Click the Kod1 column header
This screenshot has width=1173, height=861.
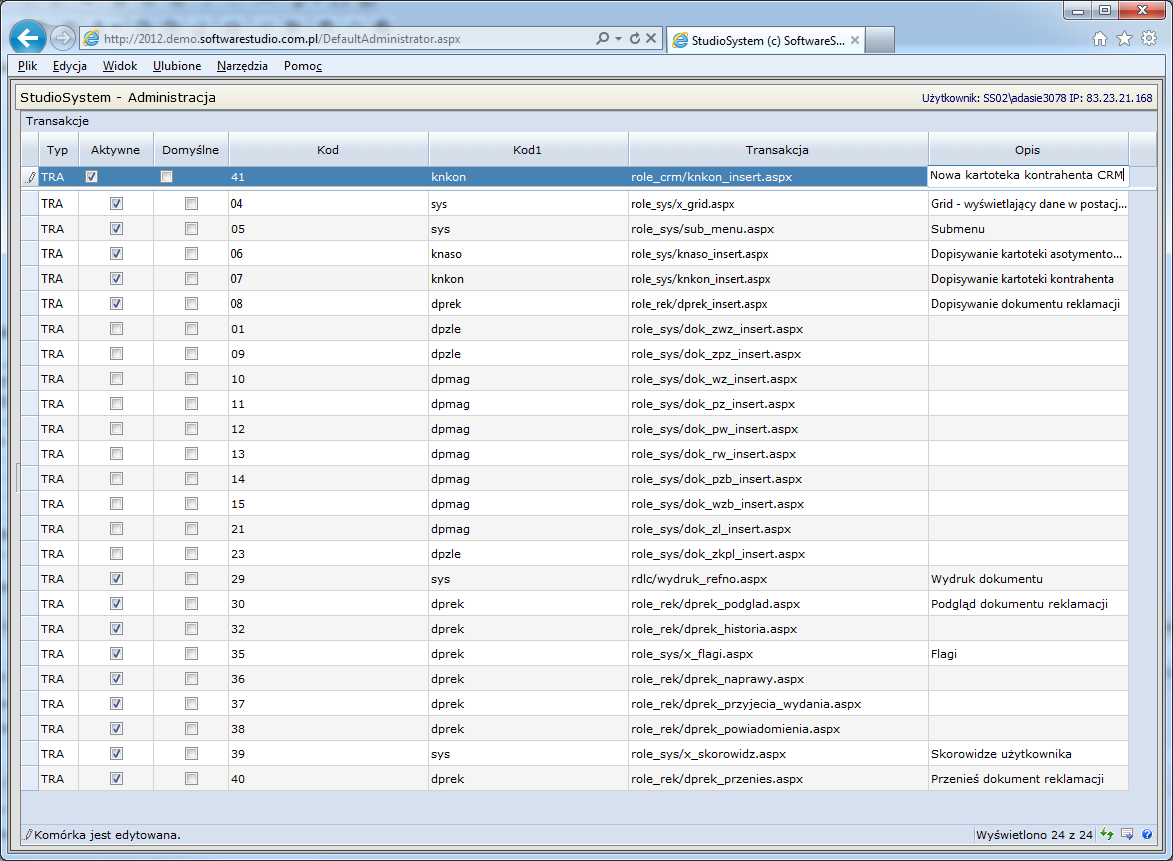(527, 150)
